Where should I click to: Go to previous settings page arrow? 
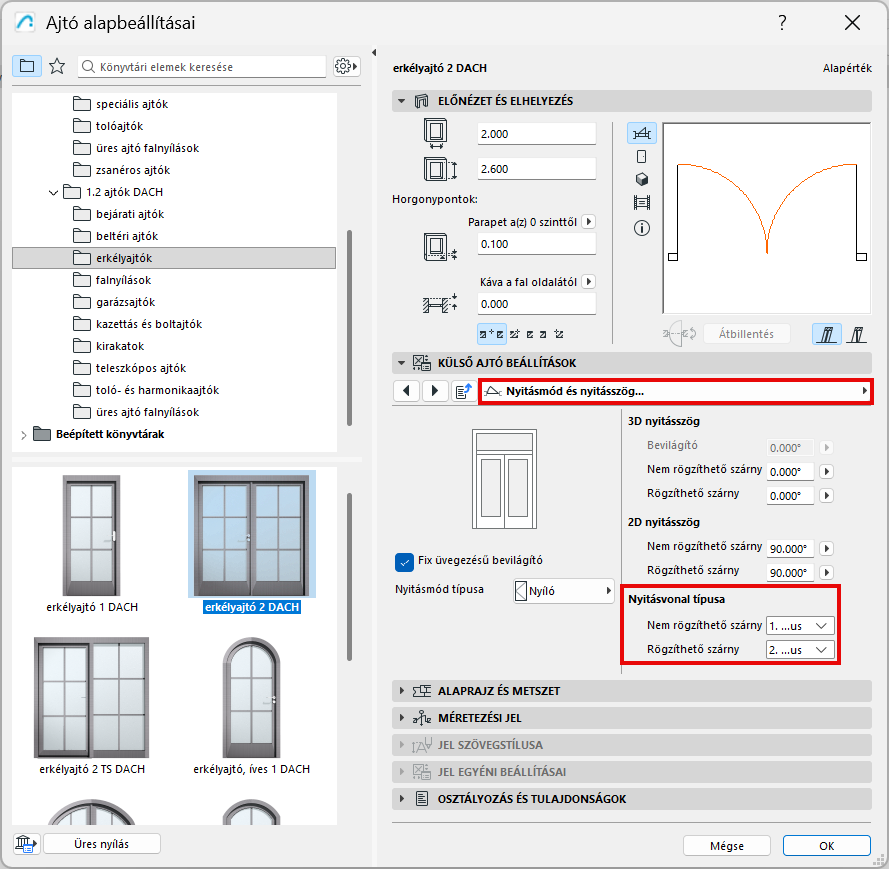(406, 391)
